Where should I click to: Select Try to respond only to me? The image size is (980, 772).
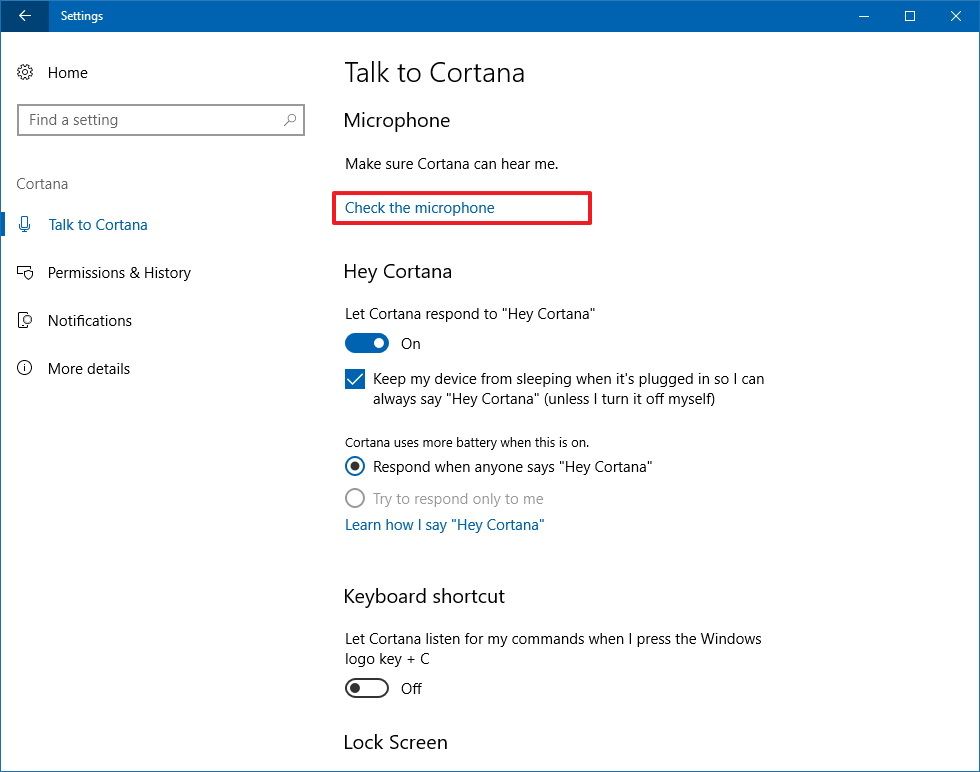pos(355,498)
